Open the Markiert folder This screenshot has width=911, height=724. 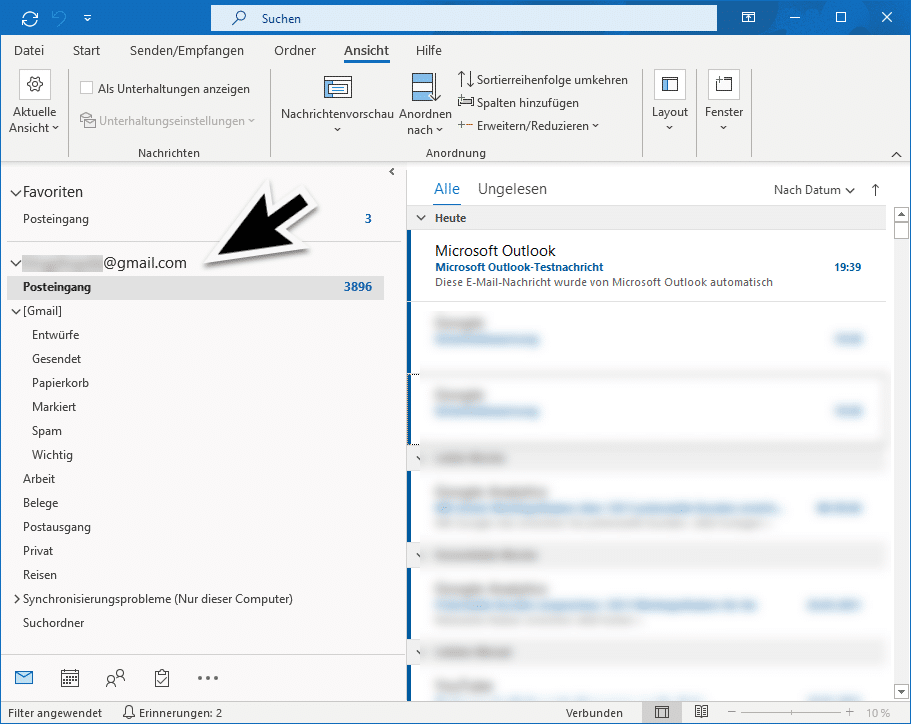tap(54, 407)
